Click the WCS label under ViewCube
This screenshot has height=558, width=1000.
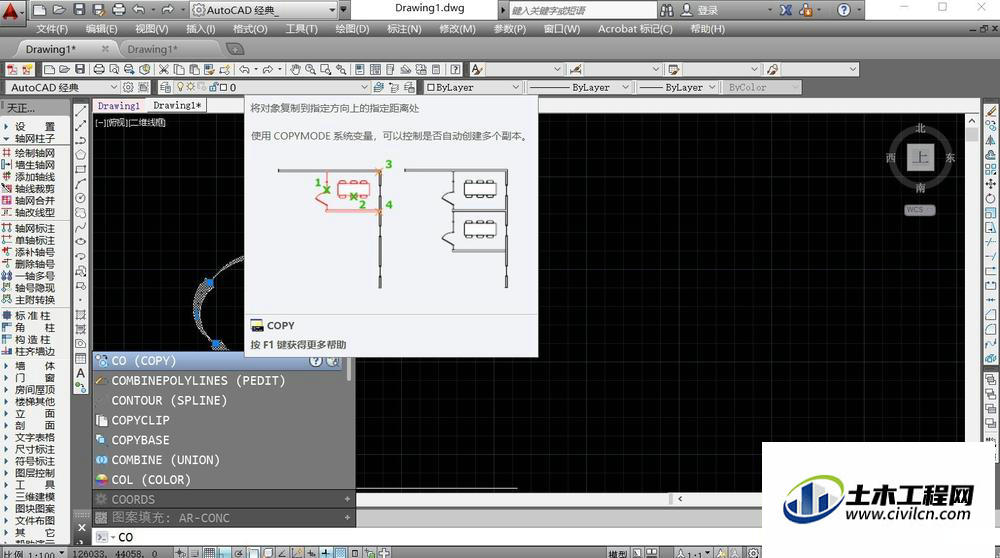coord(920,210)
